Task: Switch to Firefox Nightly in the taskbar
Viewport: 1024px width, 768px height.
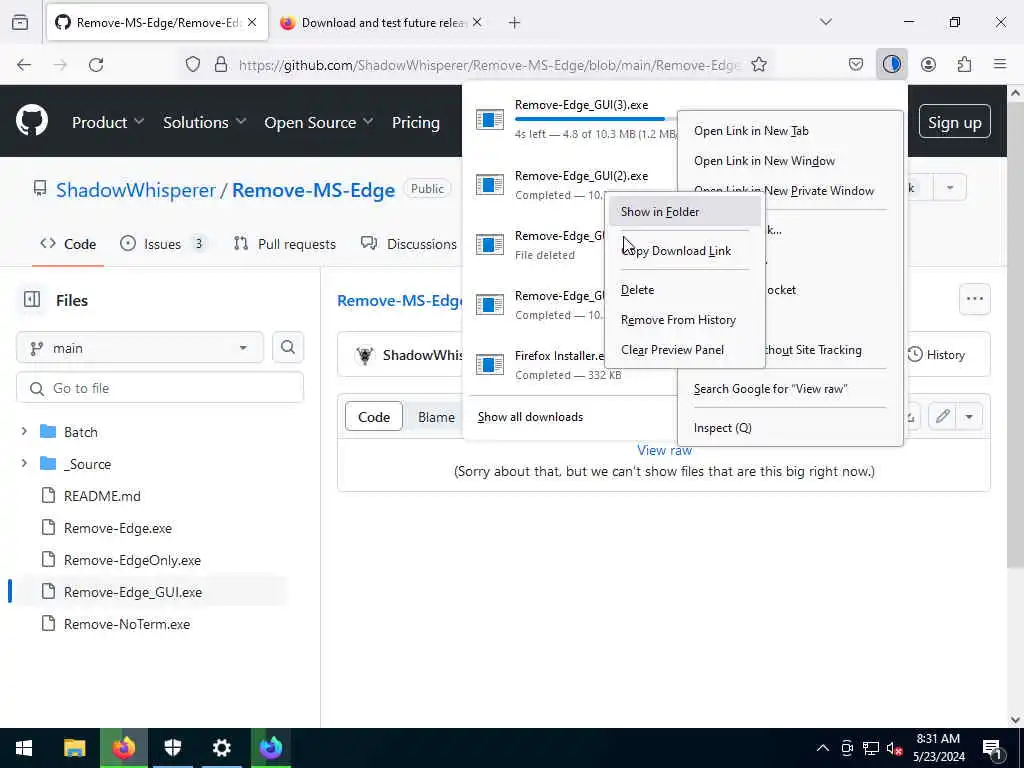Action: coord(270,748)
